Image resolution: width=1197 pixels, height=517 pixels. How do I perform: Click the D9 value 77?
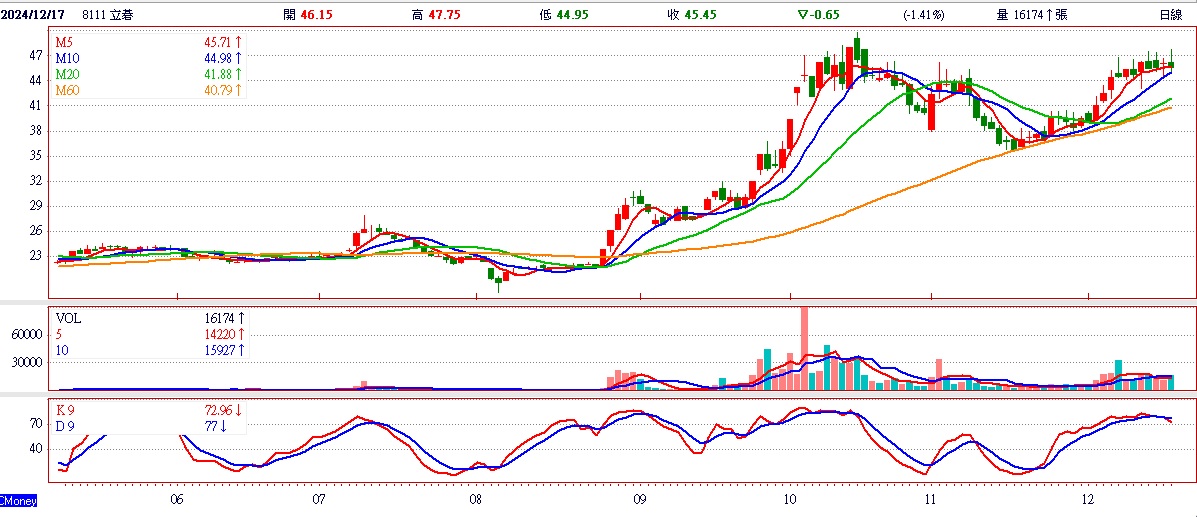(x=209, y=426)
